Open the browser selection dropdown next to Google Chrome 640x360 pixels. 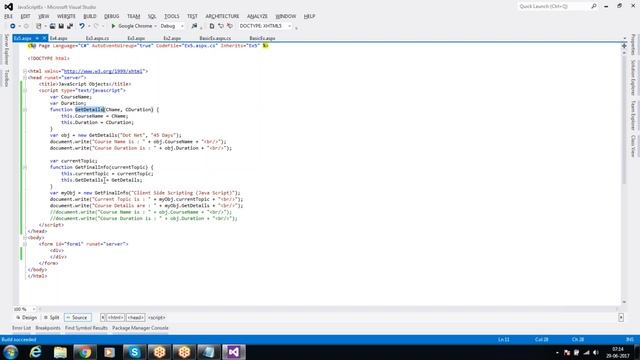click(x=156, y=26)
